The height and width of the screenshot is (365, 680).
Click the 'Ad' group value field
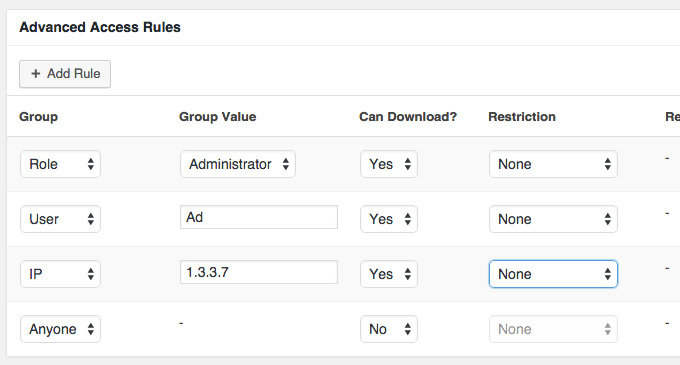(x=259, y=217)
